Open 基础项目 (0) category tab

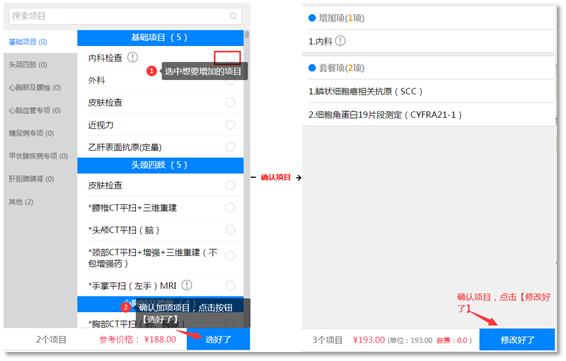tap(40, 42)
